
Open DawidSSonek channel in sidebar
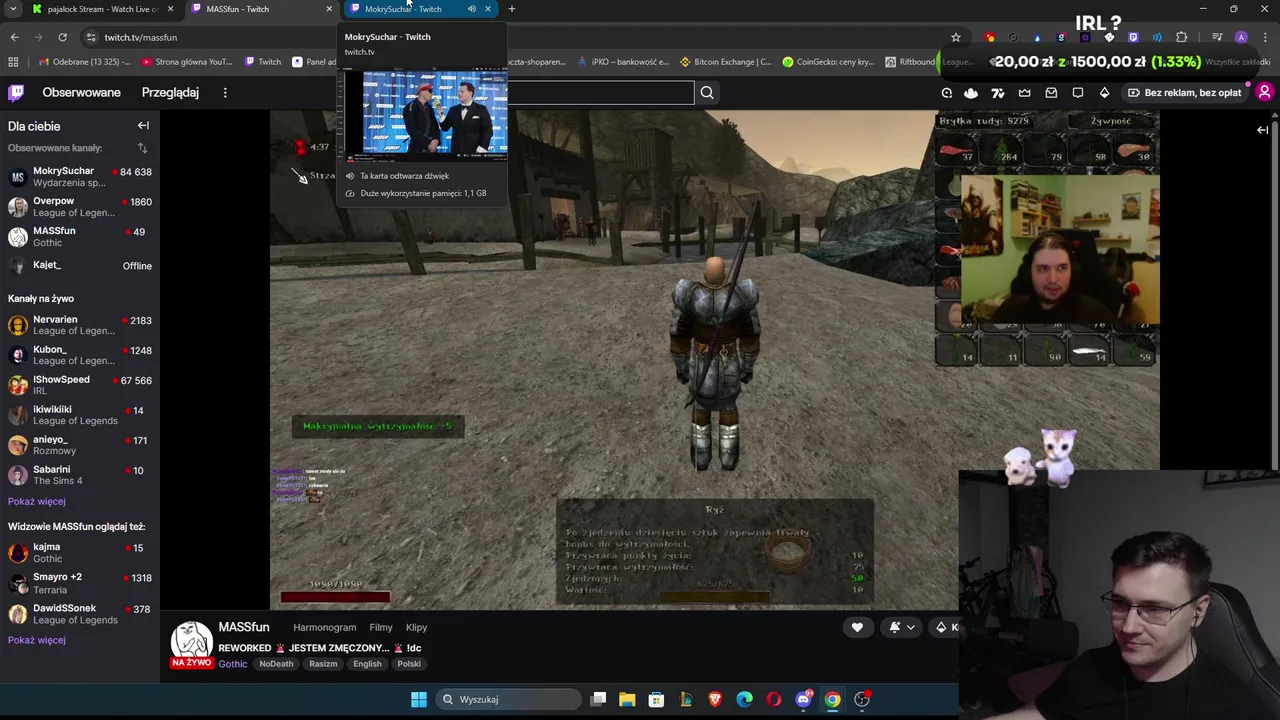(x=80, y=613)
